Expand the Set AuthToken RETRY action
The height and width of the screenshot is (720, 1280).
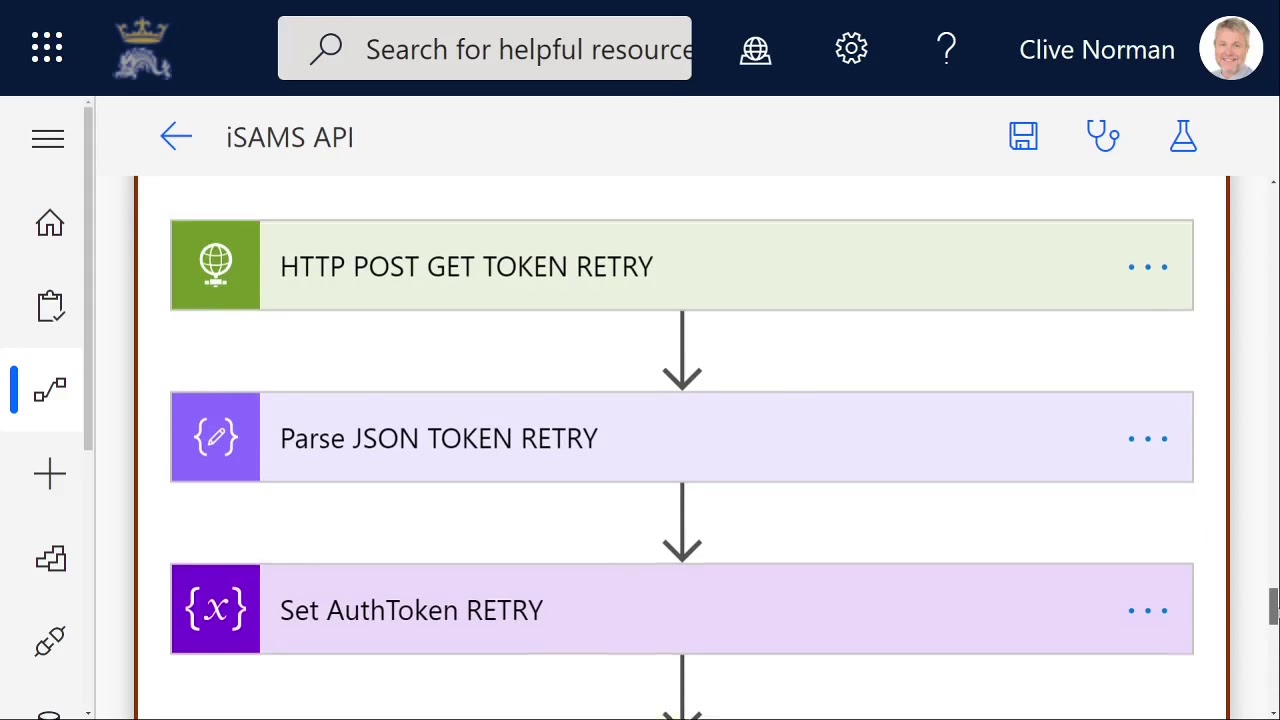point(682,609)
